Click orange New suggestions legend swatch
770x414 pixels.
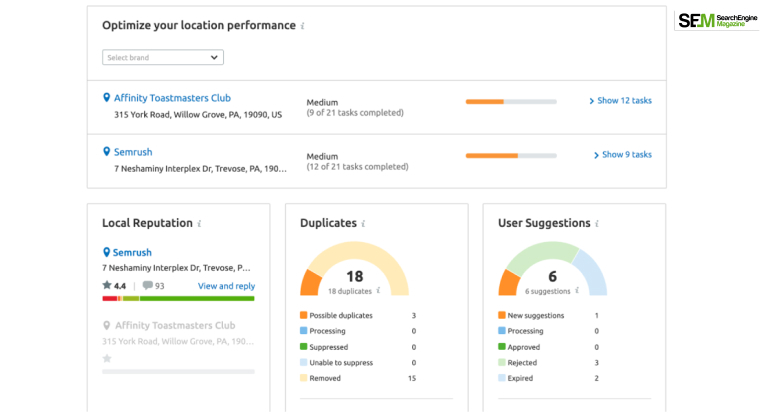point(501,315)
